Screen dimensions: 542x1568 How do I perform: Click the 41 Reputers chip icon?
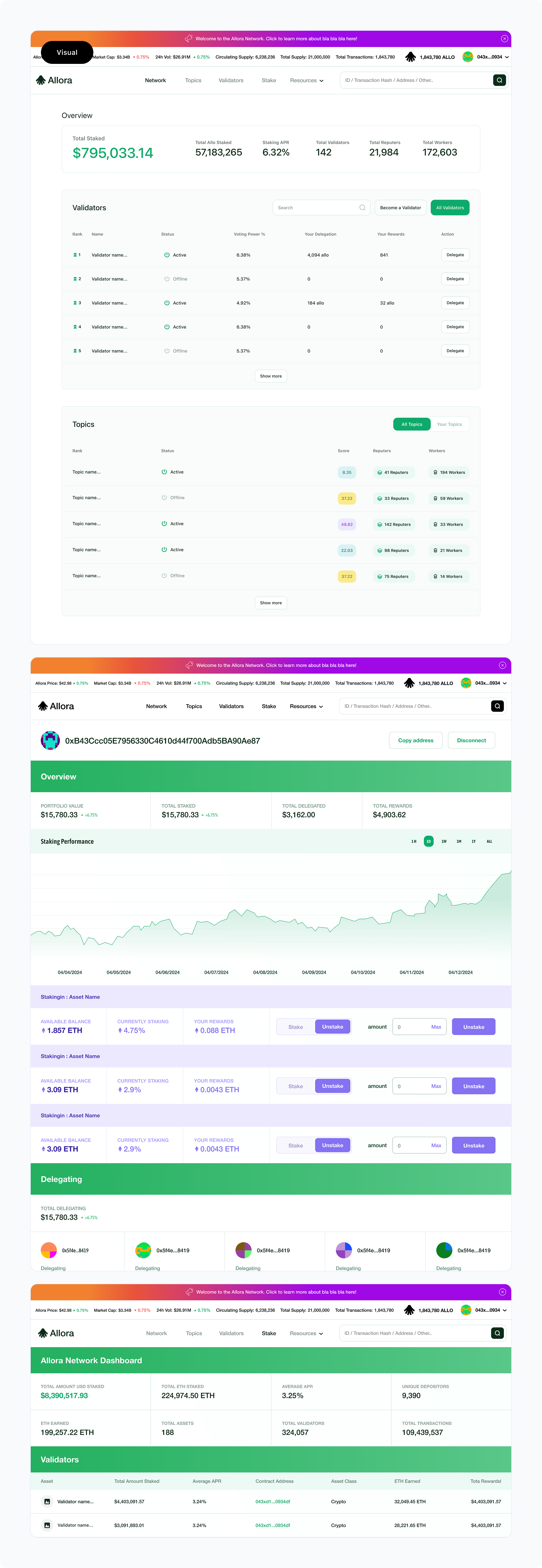380,472
